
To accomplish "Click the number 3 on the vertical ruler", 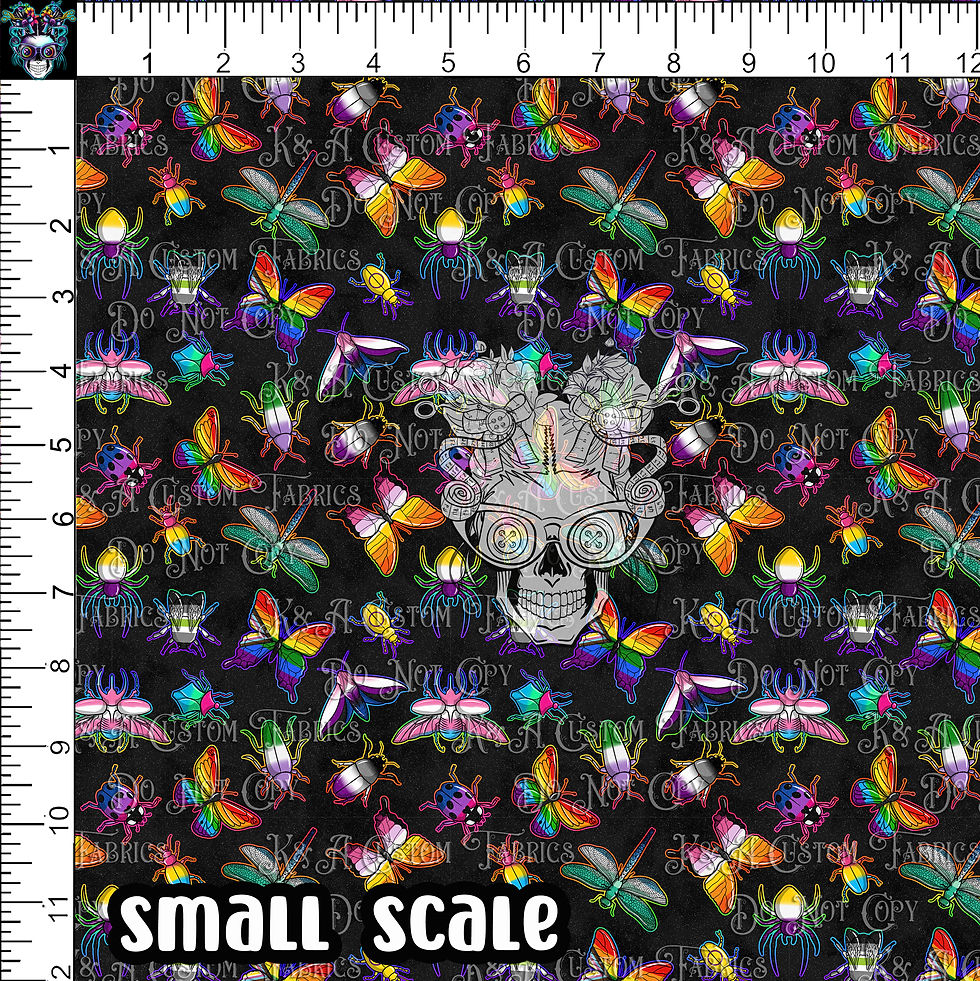I will pos(63,296).
